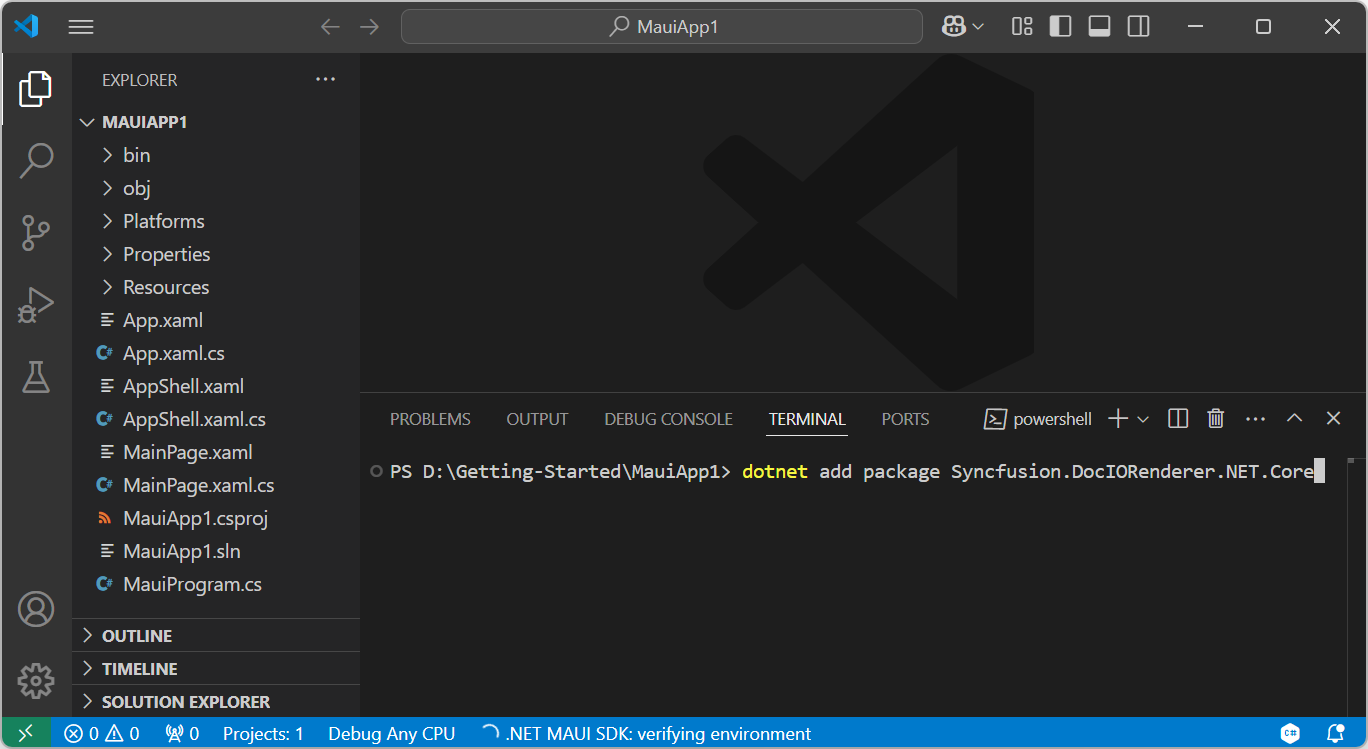Open the MauiProgram.cs file

(x=192, y=584)
